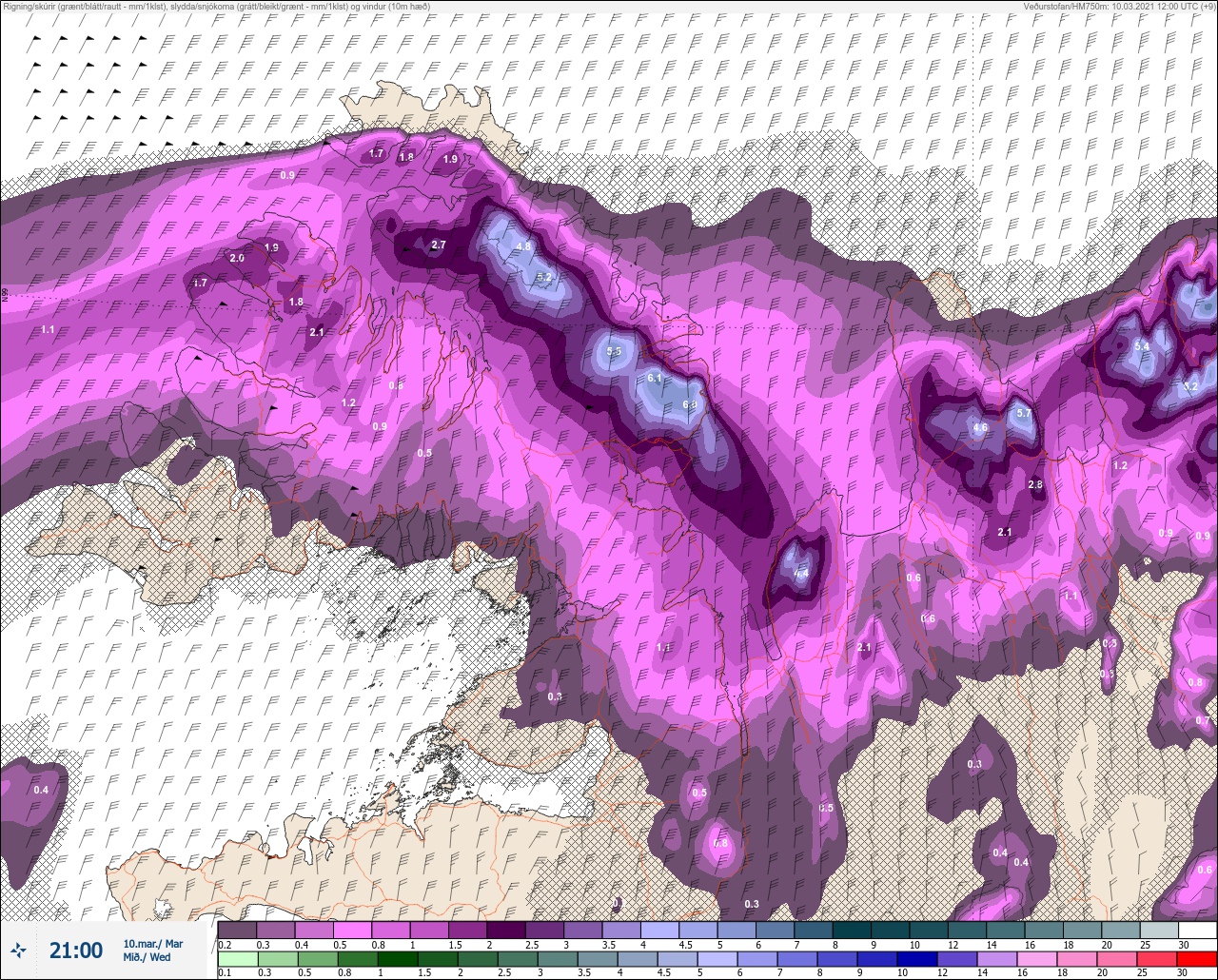1218x980 pixels.
Task: Pick the 30 red swatch in the rain scale
Action: pyautogui.click(x=1196, y=959)
